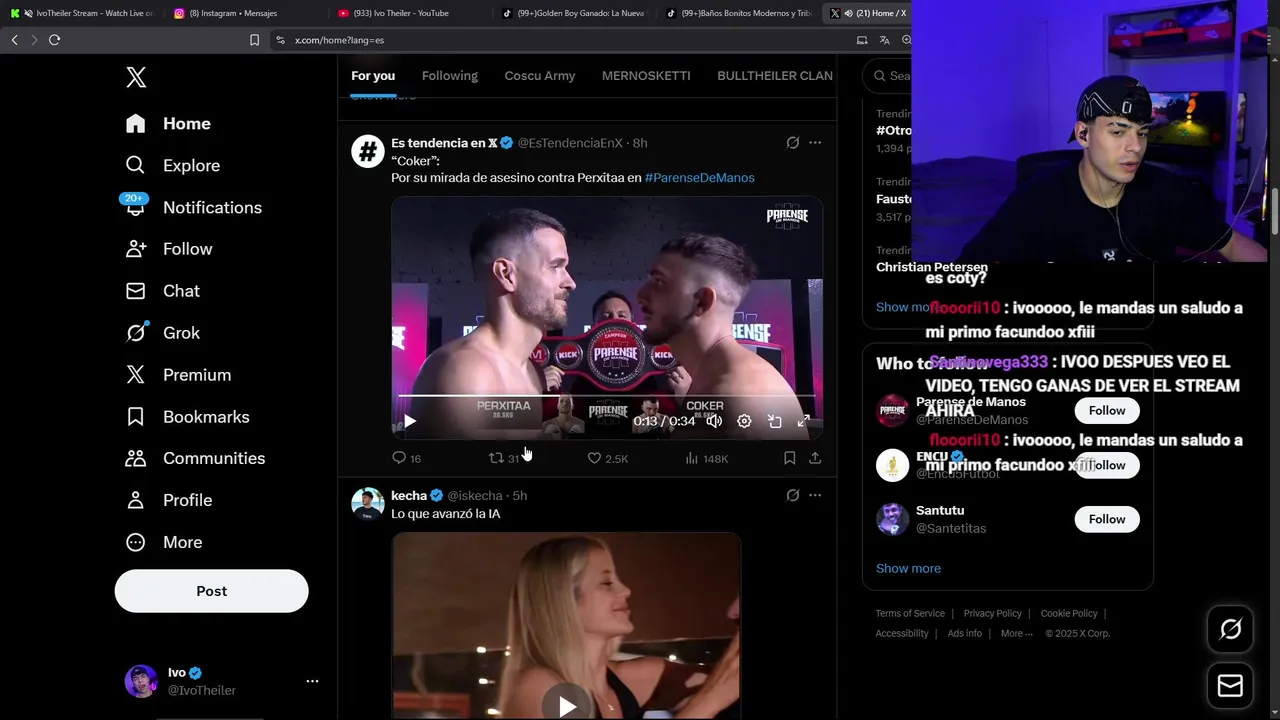Expand the More sidebar menu
Image resolution: width=1280 pixels, height=720 pixels.
[x=164, y=542]
